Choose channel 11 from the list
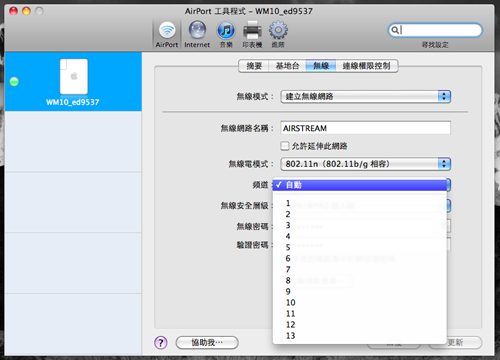 coord(360,314)
